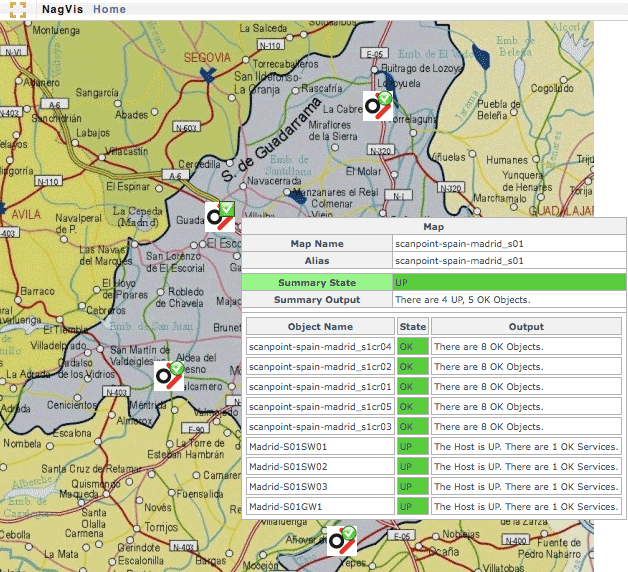The image size is (628, 572).
Task: Click output text for Madrid-S01SW01 row
Action: [x=526, y=447]
